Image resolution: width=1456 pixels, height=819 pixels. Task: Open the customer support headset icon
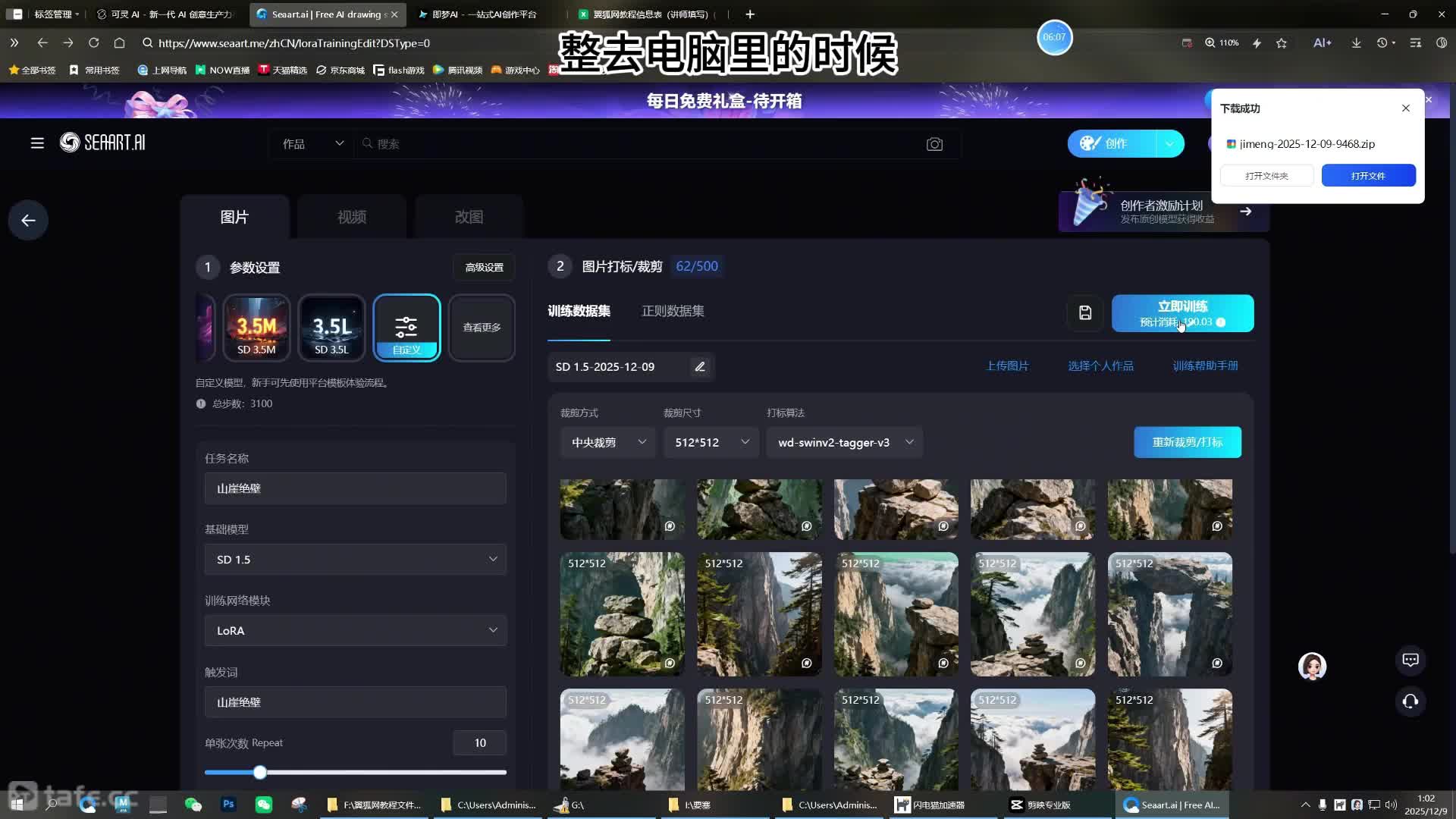point(1410,701)
